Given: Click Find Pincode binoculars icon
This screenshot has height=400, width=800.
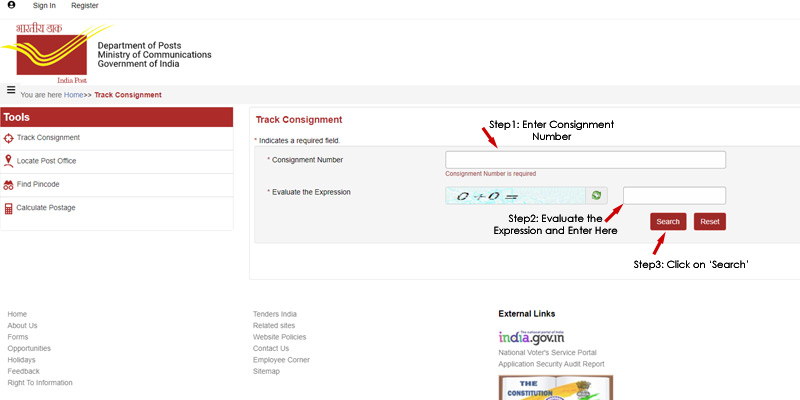Looking at the screenshot, I should pos(8,185).
